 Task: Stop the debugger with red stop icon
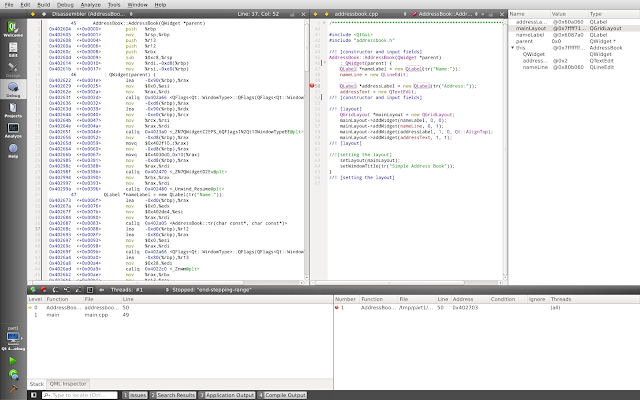point(44,290)
